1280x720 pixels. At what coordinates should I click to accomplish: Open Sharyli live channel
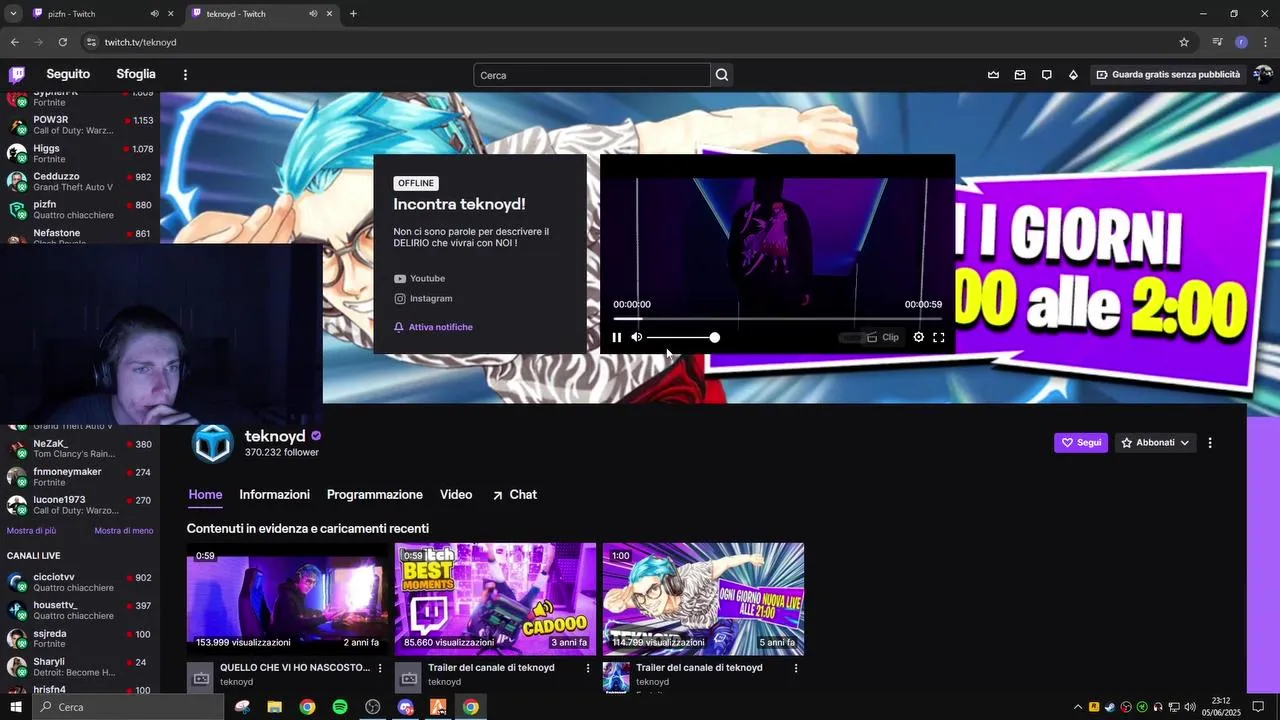tap(80, 666)
